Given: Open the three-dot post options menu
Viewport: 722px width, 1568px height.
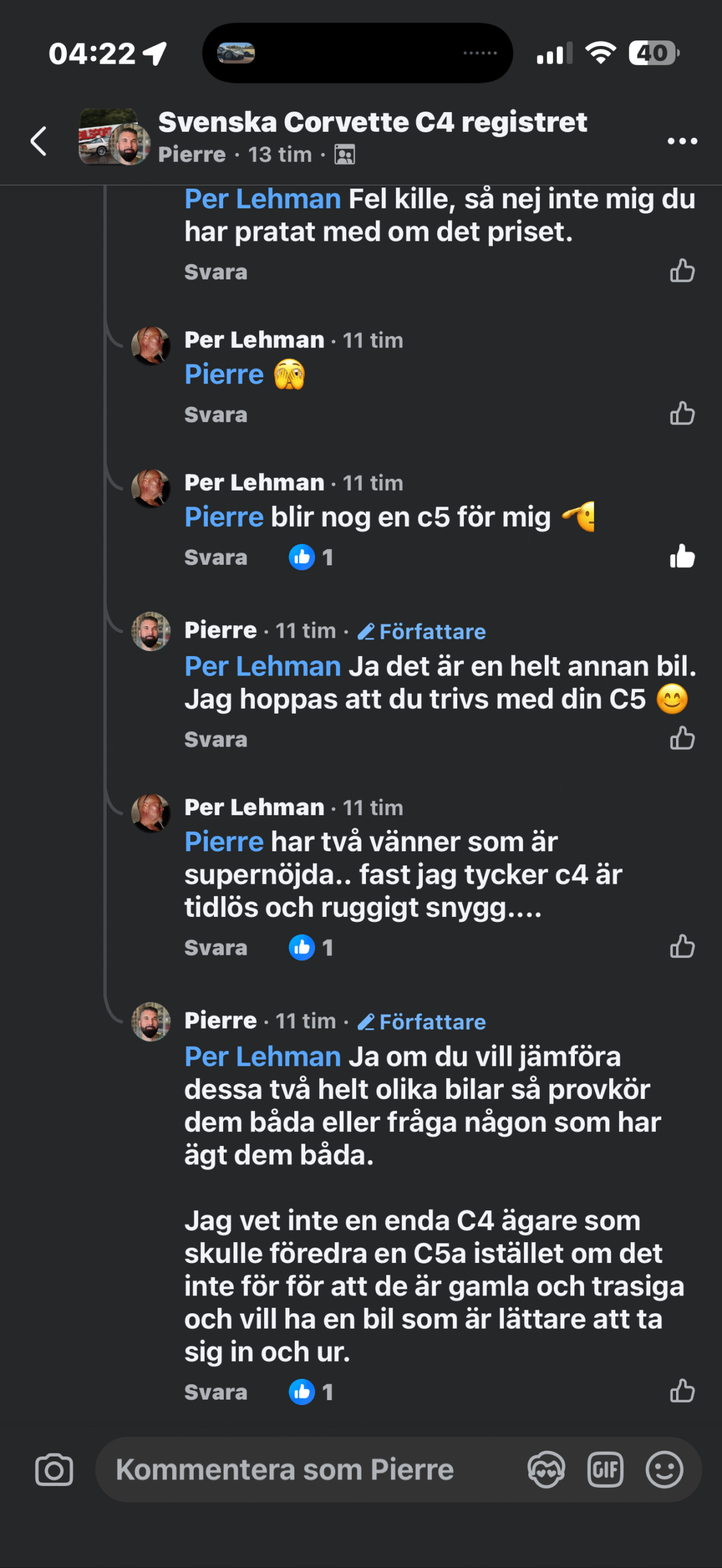Looking at the screenshot, I should [682, 141].
